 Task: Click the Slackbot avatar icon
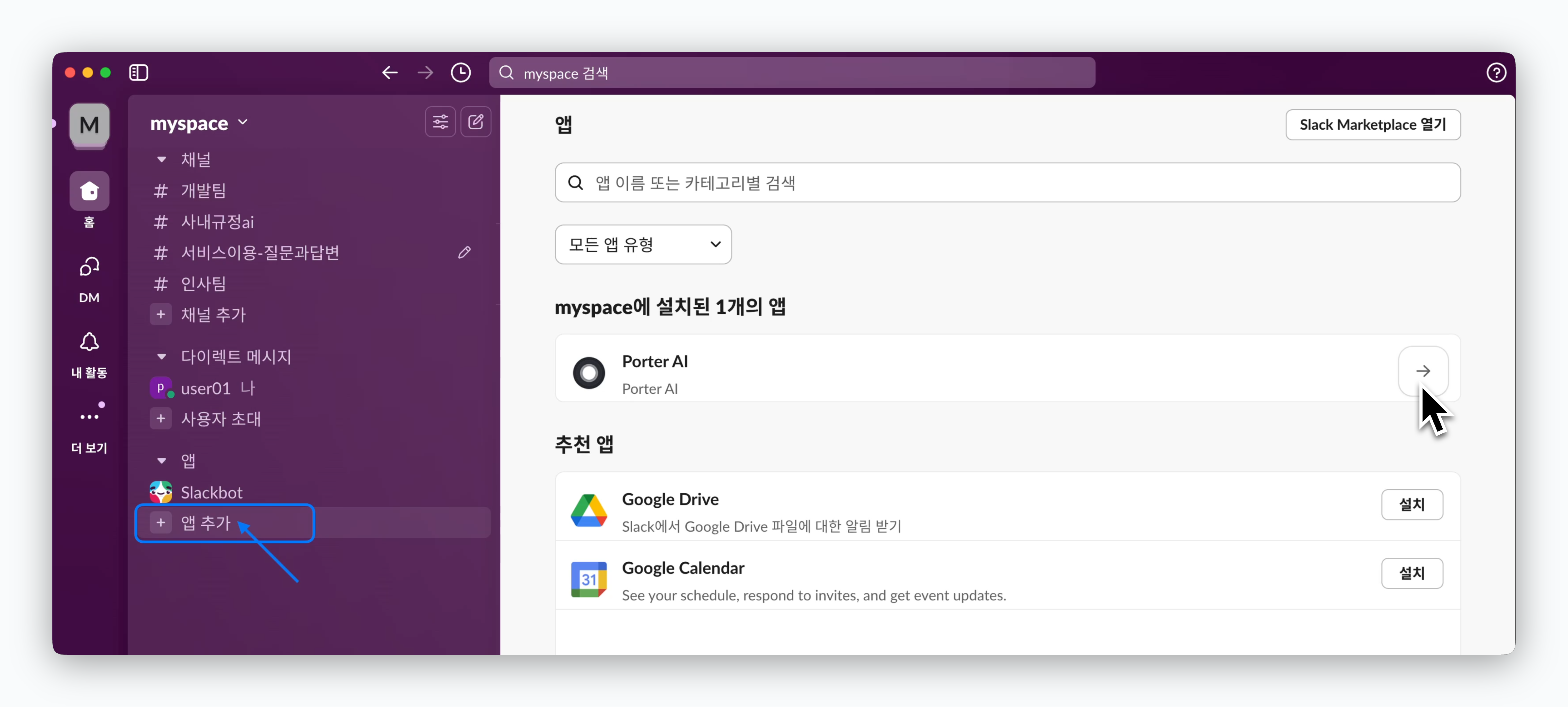click(x=161, y=492)
